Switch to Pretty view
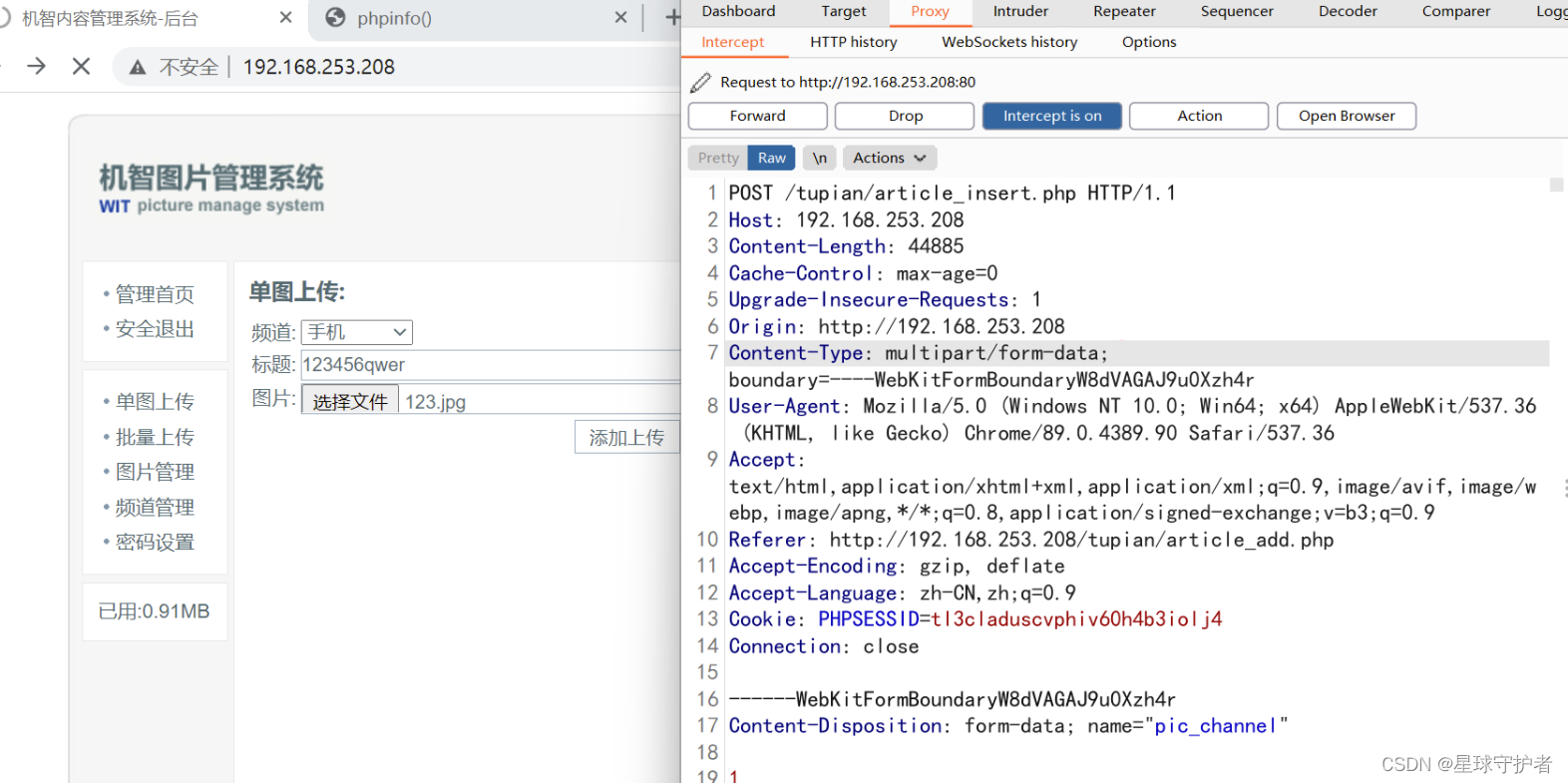This screenshot has height=783, width=1568. (x=718, y=158)
